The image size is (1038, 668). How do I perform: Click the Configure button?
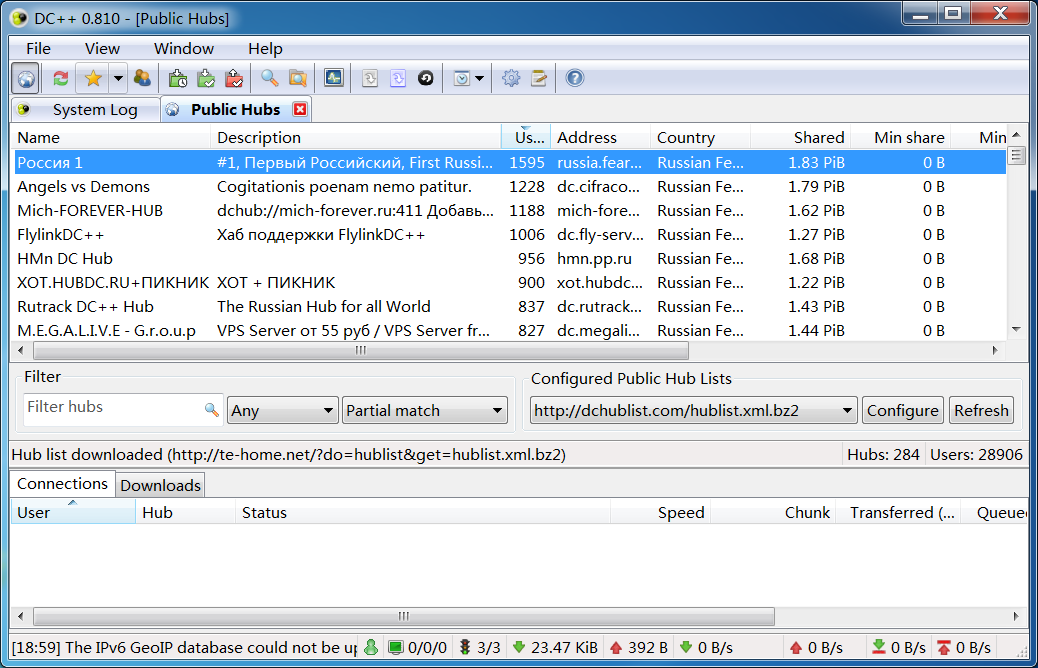[902, 410]
